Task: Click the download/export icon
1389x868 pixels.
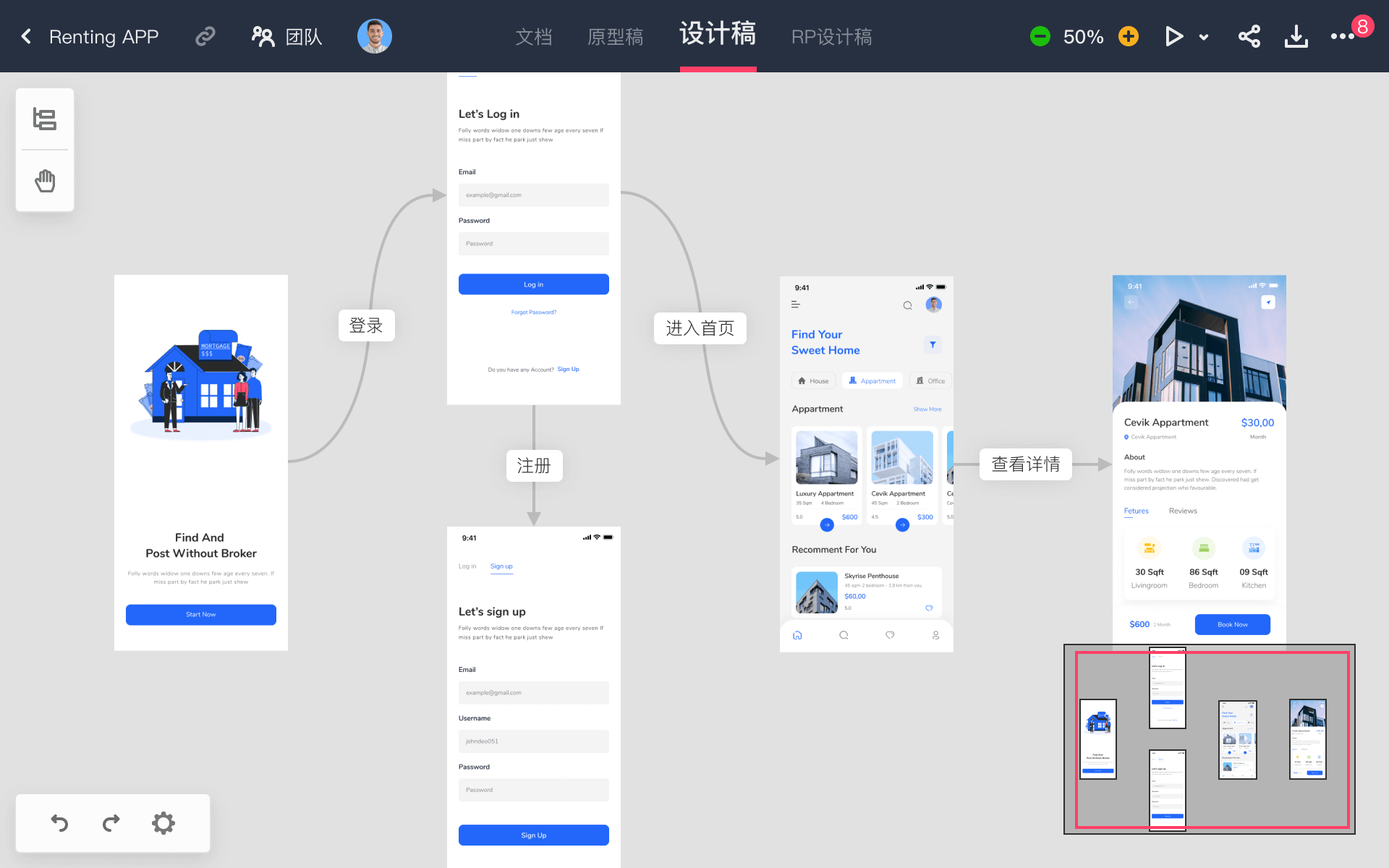Action: (x=1296, y=36)
